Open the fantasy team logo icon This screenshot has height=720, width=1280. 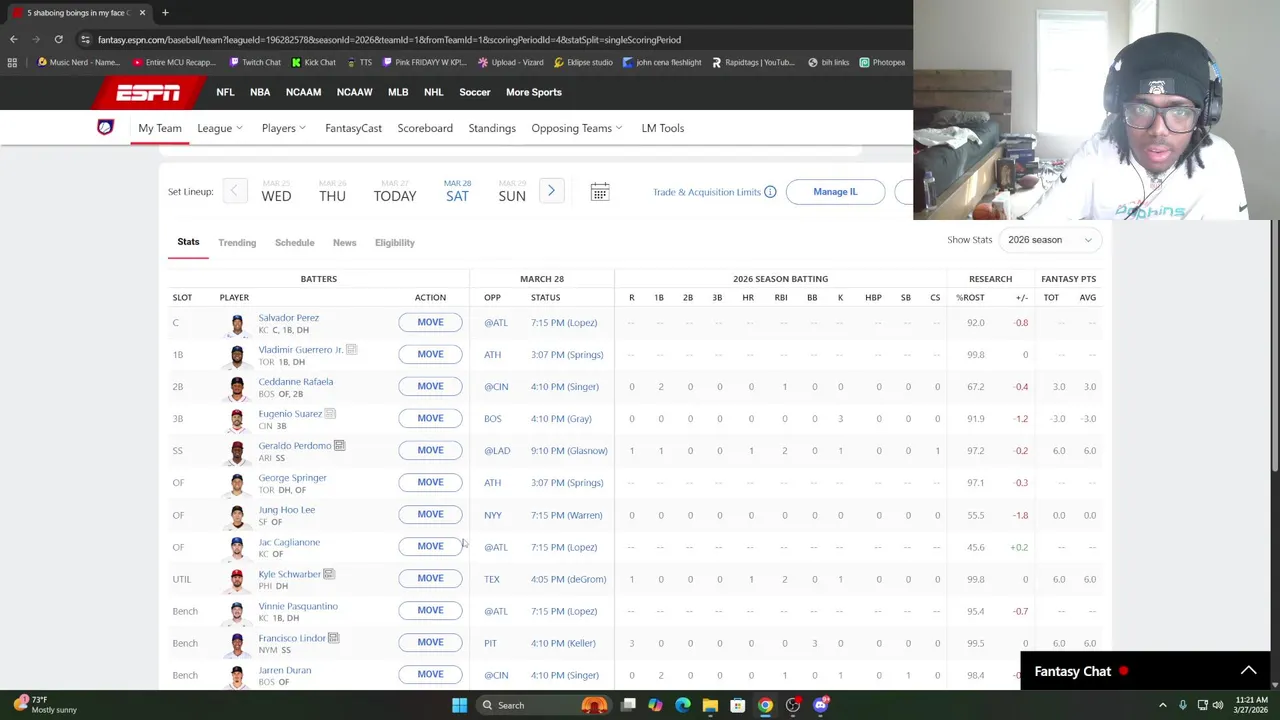(105, 128)
